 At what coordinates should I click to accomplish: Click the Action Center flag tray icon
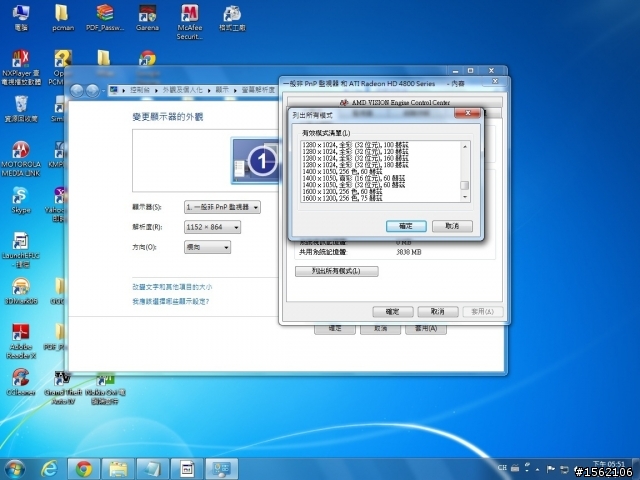(551, 469)
